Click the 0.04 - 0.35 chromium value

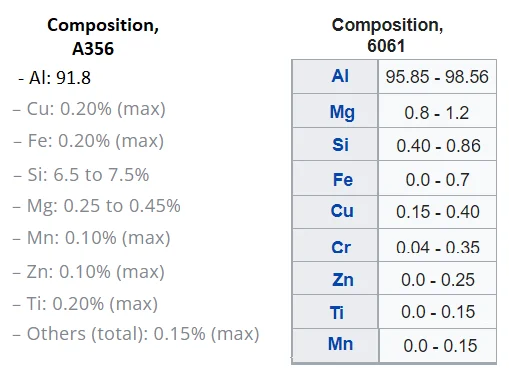click(437, 247)
